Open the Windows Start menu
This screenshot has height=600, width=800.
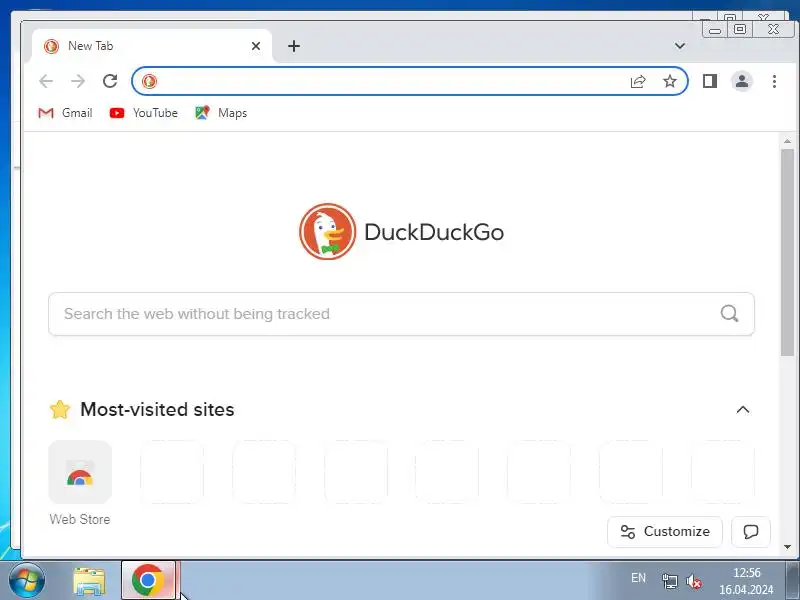(27, 581)
